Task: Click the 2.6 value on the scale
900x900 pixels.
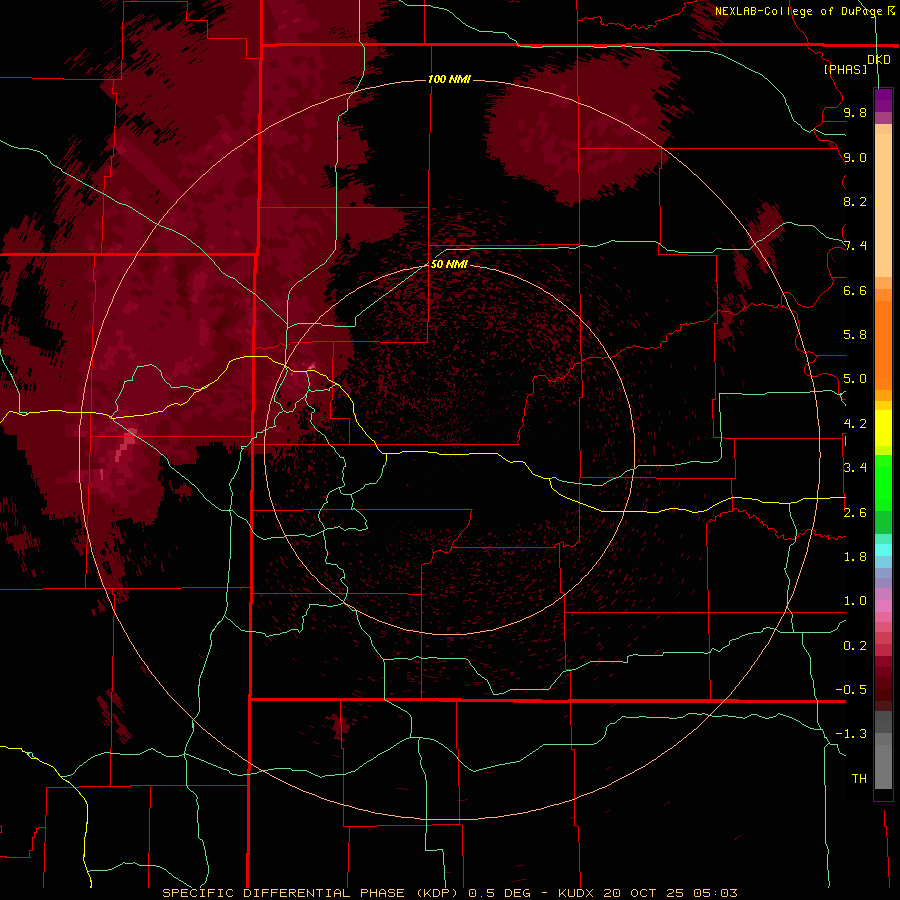Action: [855, 512]
